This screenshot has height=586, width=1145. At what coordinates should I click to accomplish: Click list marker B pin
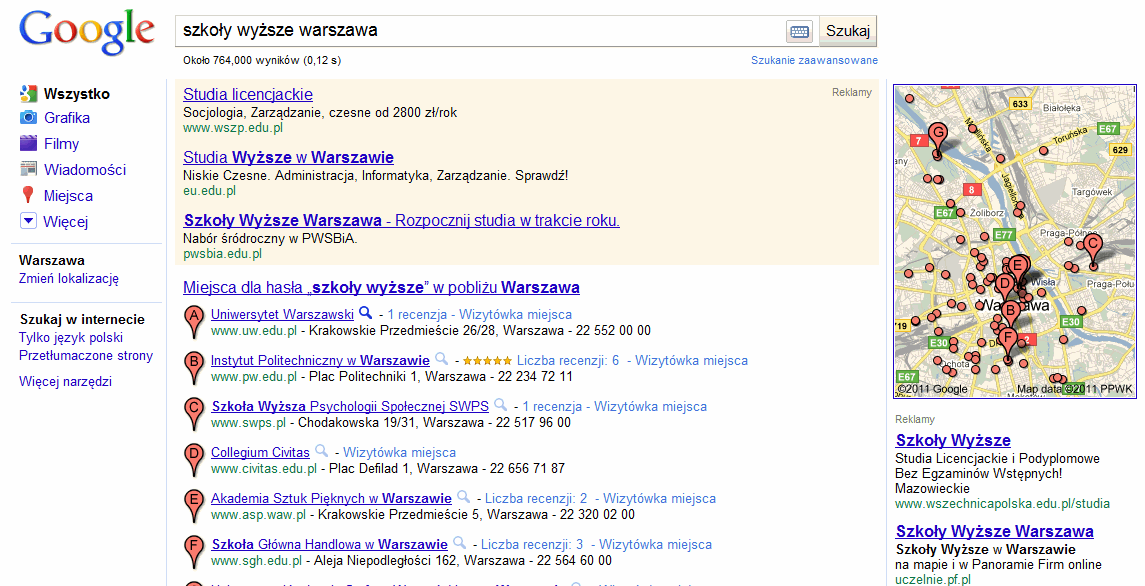click(x=194, y=368)
